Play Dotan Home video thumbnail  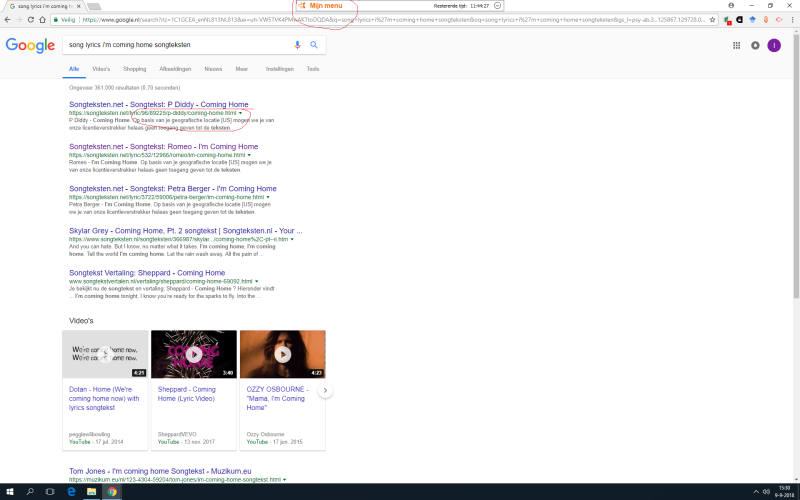[x=105, y=354]
